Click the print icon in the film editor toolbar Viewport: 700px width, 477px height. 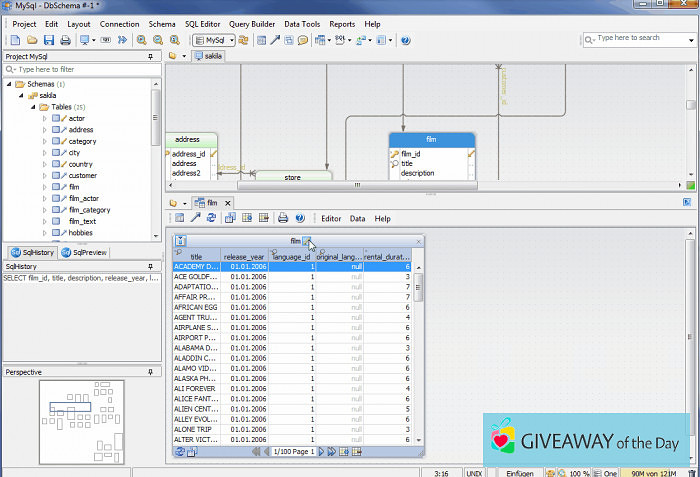click(x=283, y=218)
